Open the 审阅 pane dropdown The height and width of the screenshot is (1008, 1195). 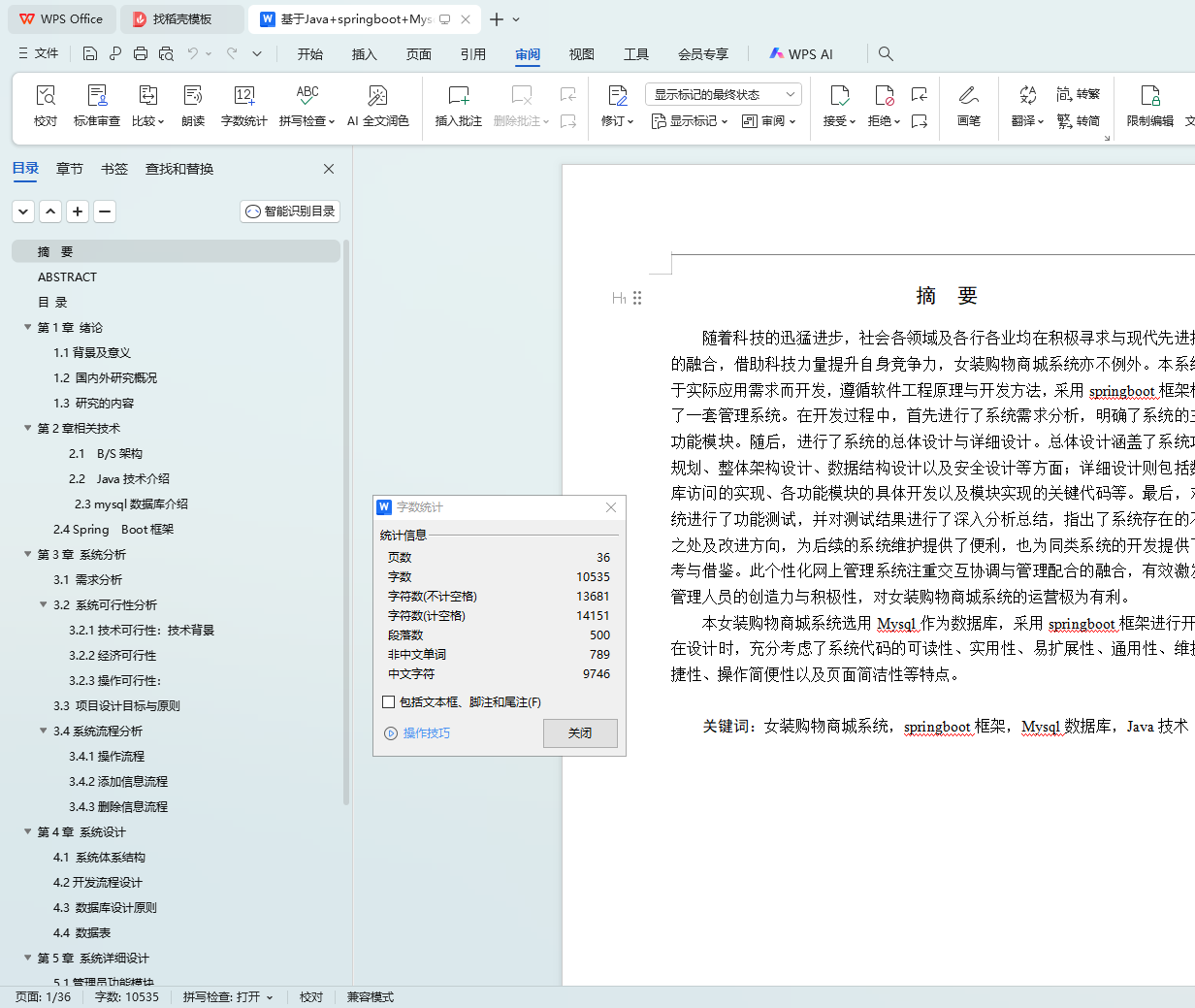[x=769, y=121]
